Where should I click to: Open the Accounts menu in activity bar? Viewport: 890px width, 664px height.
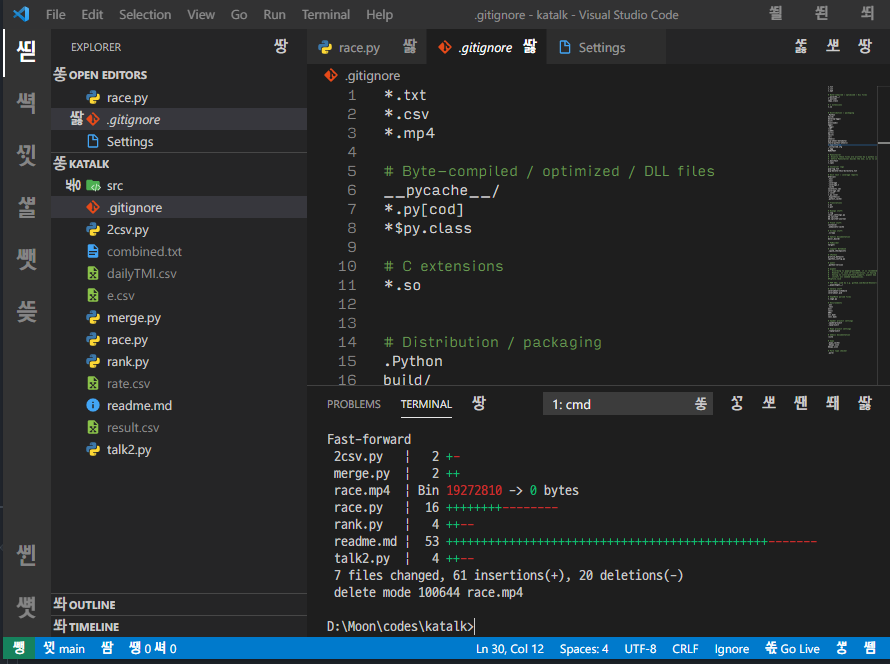click(26, 555)
